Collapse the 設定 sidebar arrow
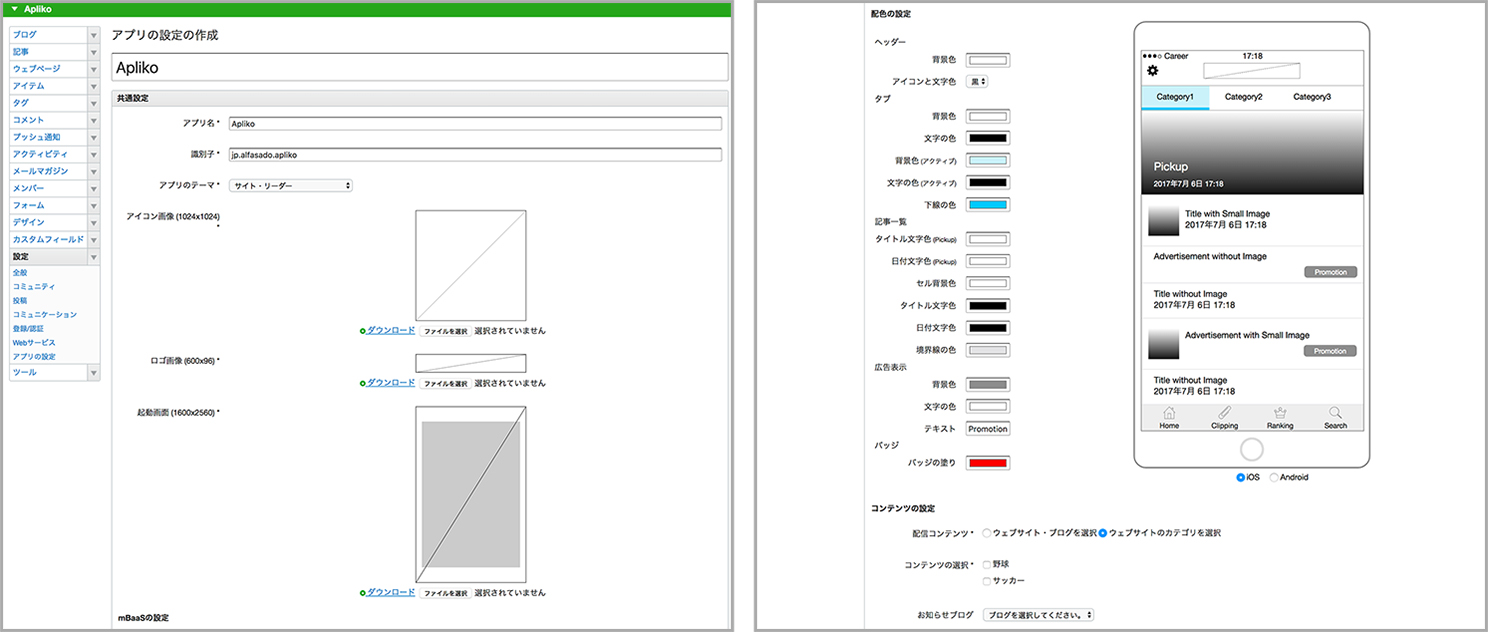1488x632 pixels. [93, 257]
